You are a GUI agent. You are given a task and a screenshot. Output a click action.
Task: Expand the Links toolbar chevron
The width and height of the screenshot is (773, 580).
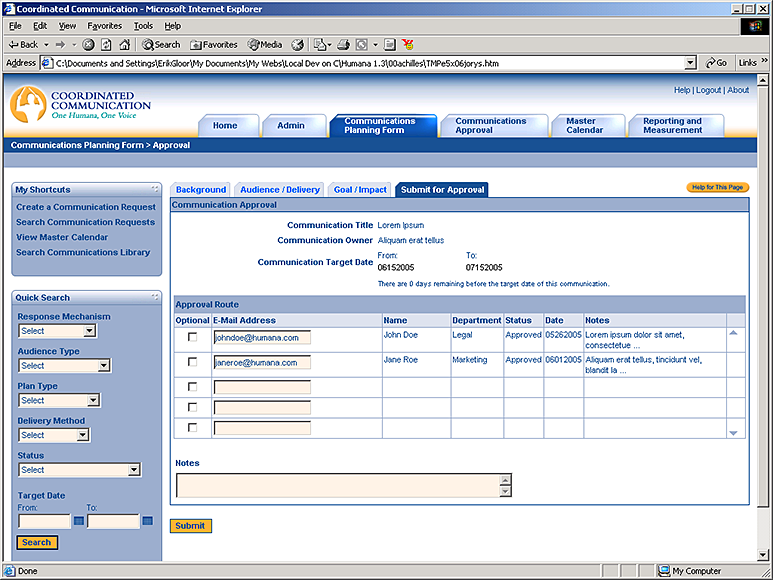(x=765, y=61)
